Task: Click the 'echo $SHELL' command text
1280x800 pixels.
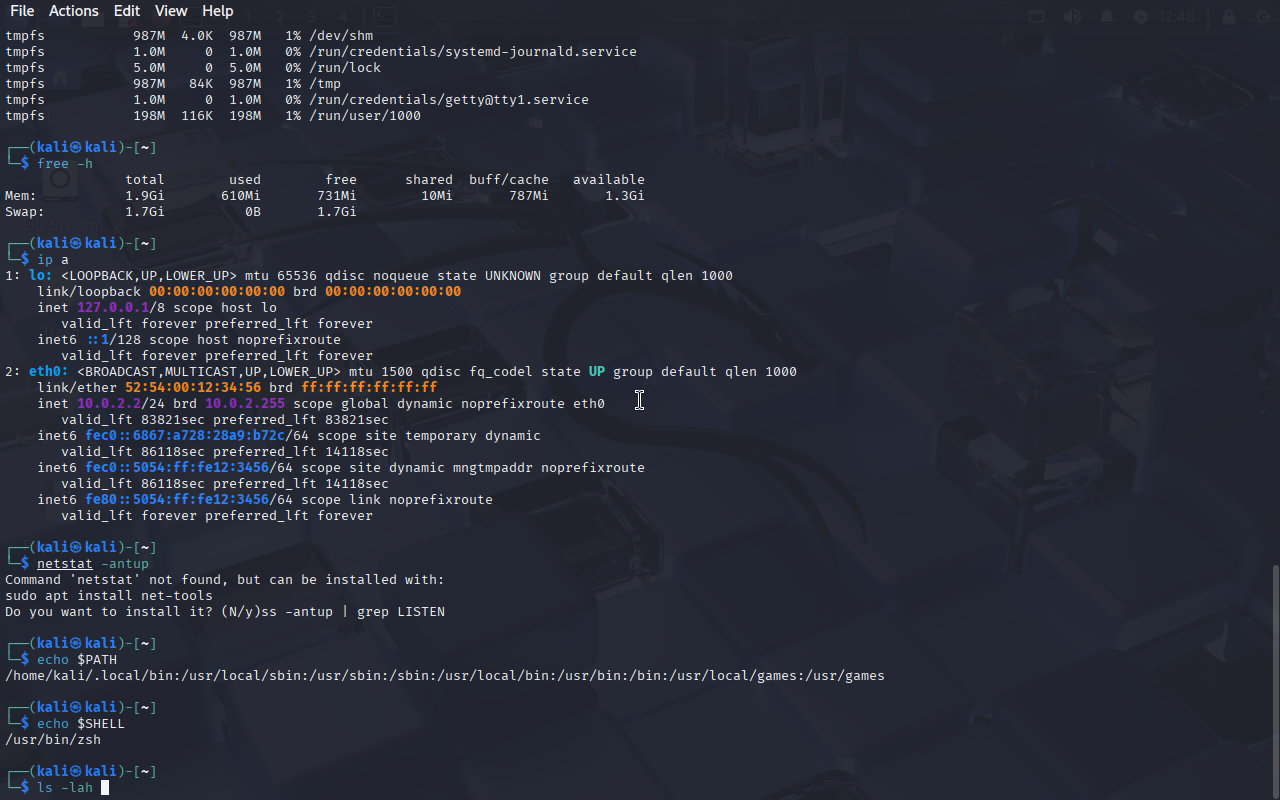Action: point(81,724)
